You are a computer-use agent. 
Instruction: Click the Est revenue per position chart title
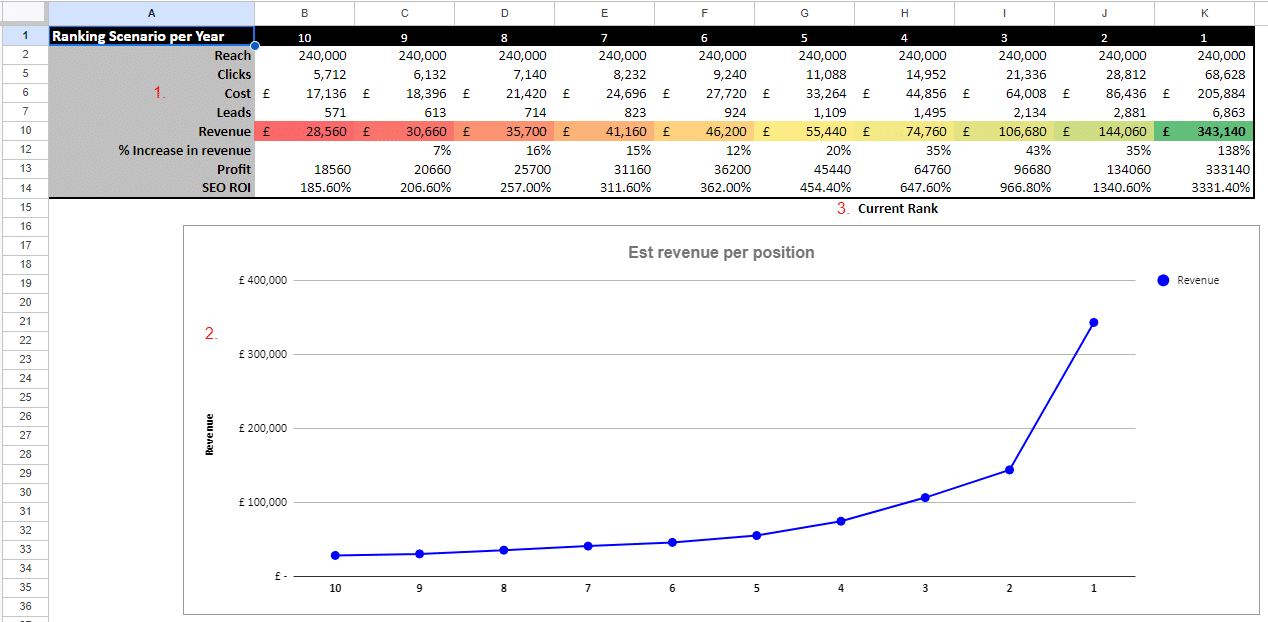click(722, 254)
